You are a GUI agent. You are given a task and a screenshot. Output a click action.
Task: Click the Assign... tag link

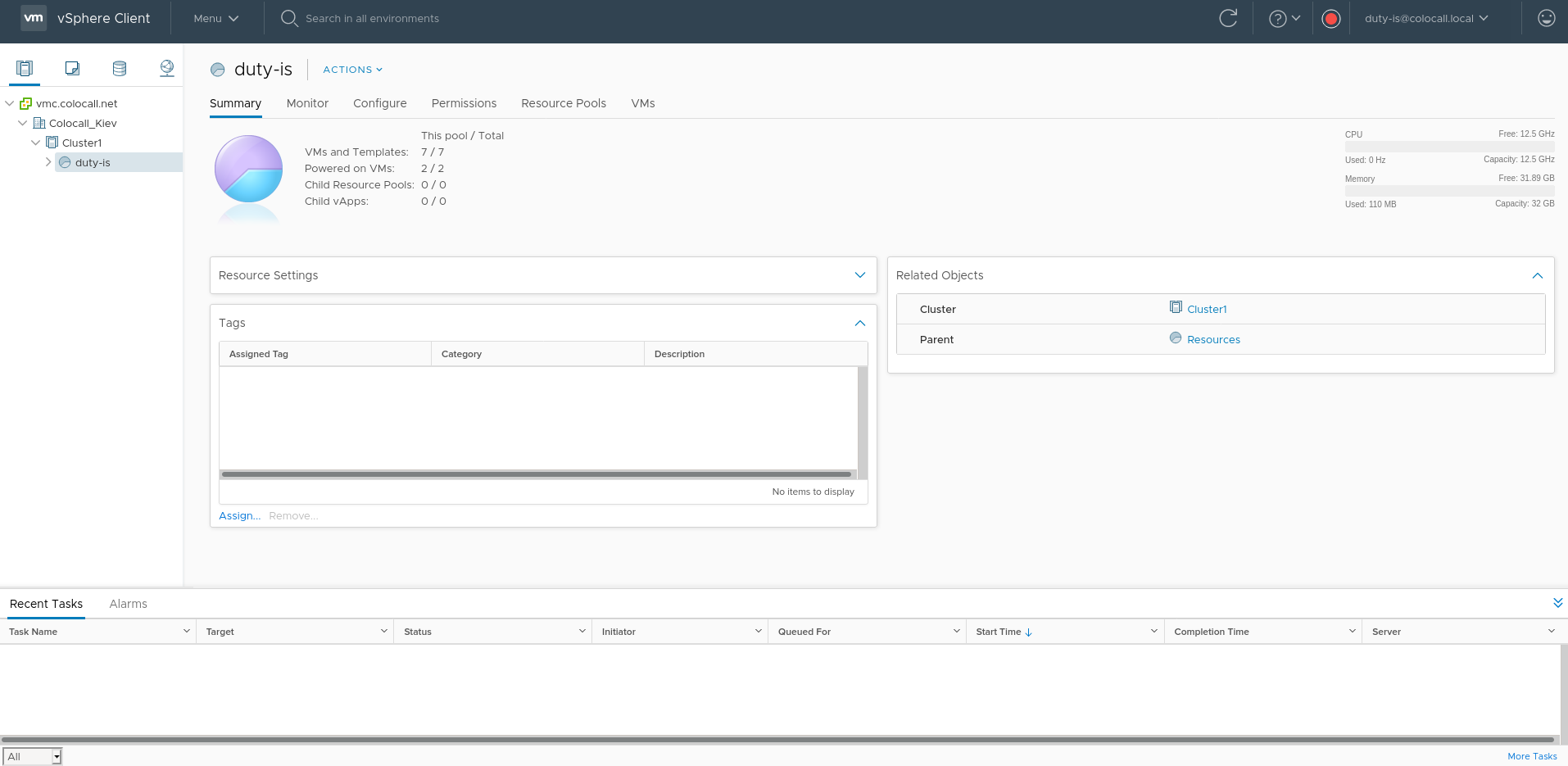pyautogui.click(x=239, y=515)
